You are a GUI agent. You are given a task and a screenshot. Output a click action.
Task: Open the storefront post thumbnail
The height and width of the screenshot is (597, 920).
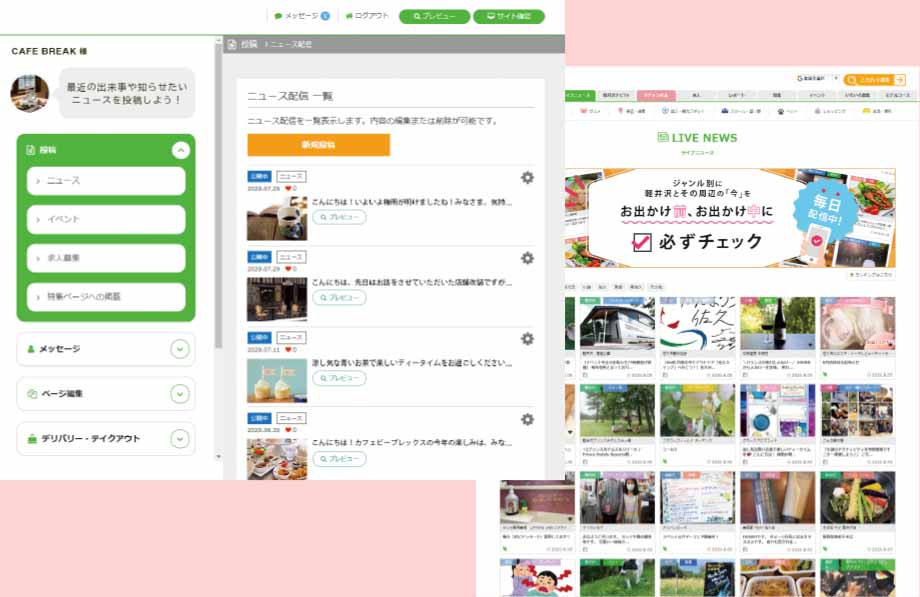point(277,299)
